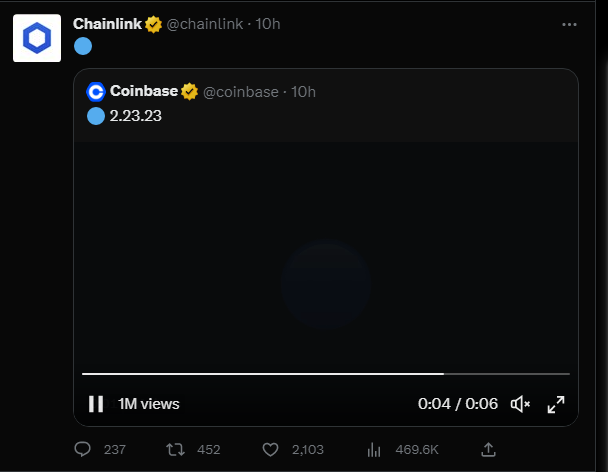Open the three-dot more options menu
This screenshot has height=472, width=608.
point(569,24)
